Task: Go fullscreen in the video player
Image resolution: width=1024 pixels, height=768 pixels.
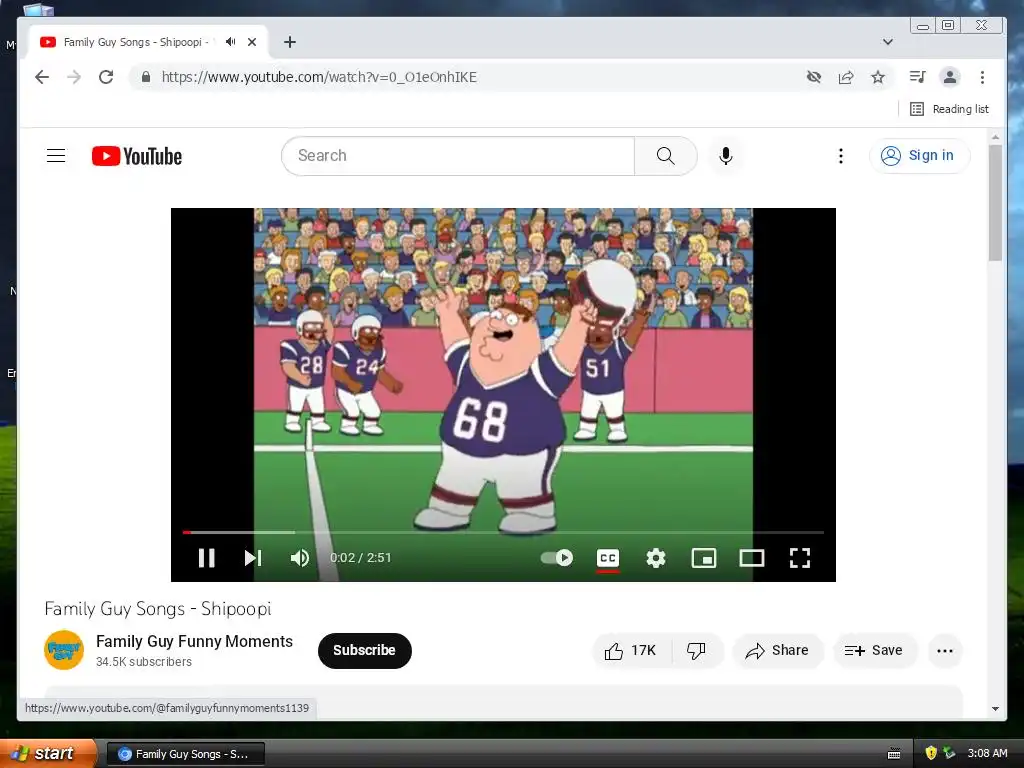Action: (x=800, y=558)
